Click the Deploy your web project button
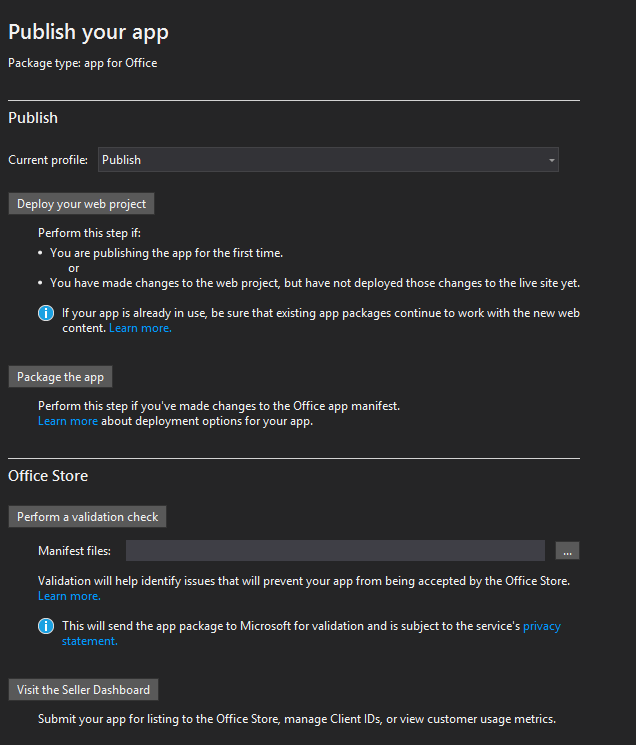The image size is (636, 745). [81, 204]
